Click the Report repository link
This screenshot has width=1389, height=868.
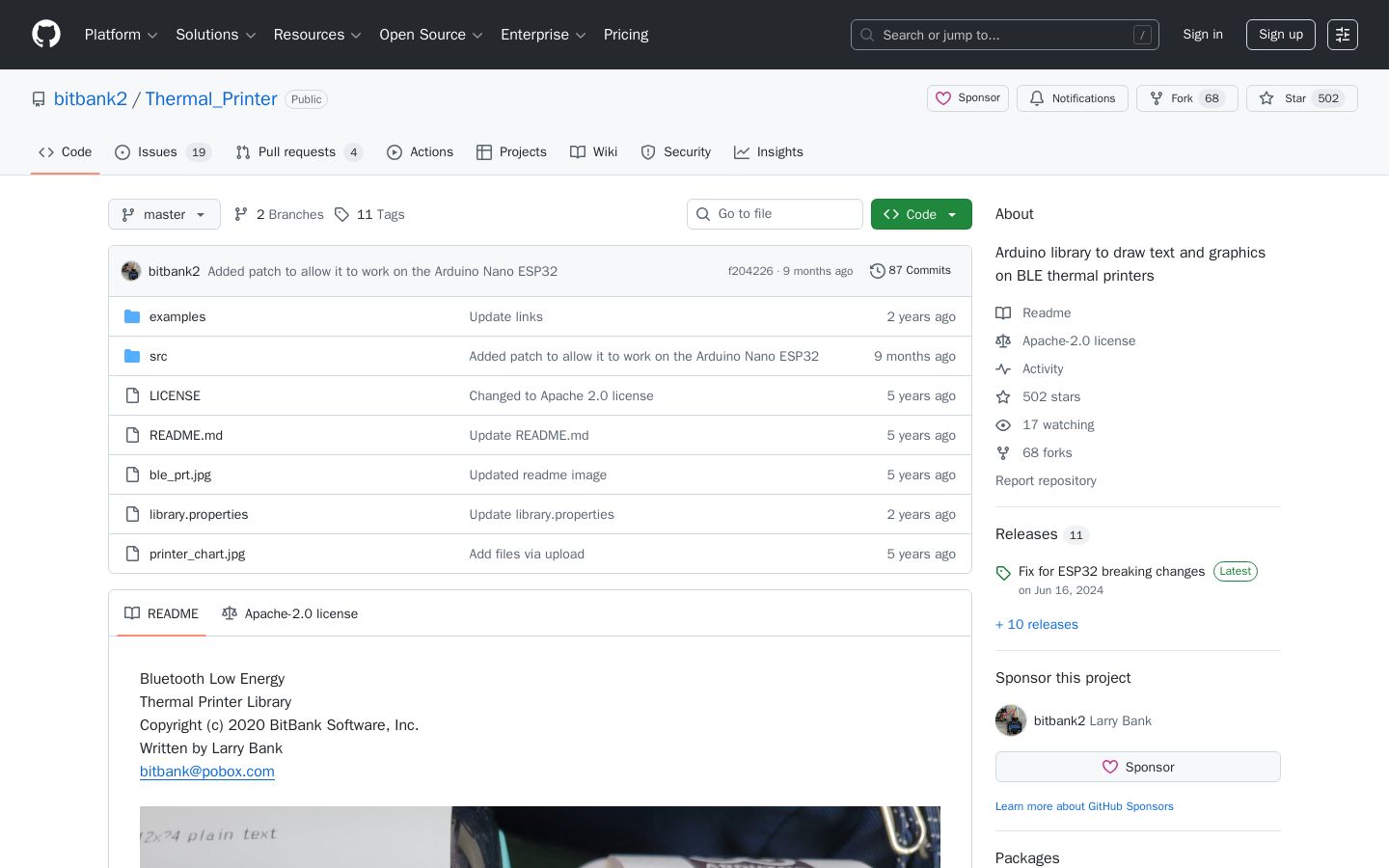tap(1046, 480)
